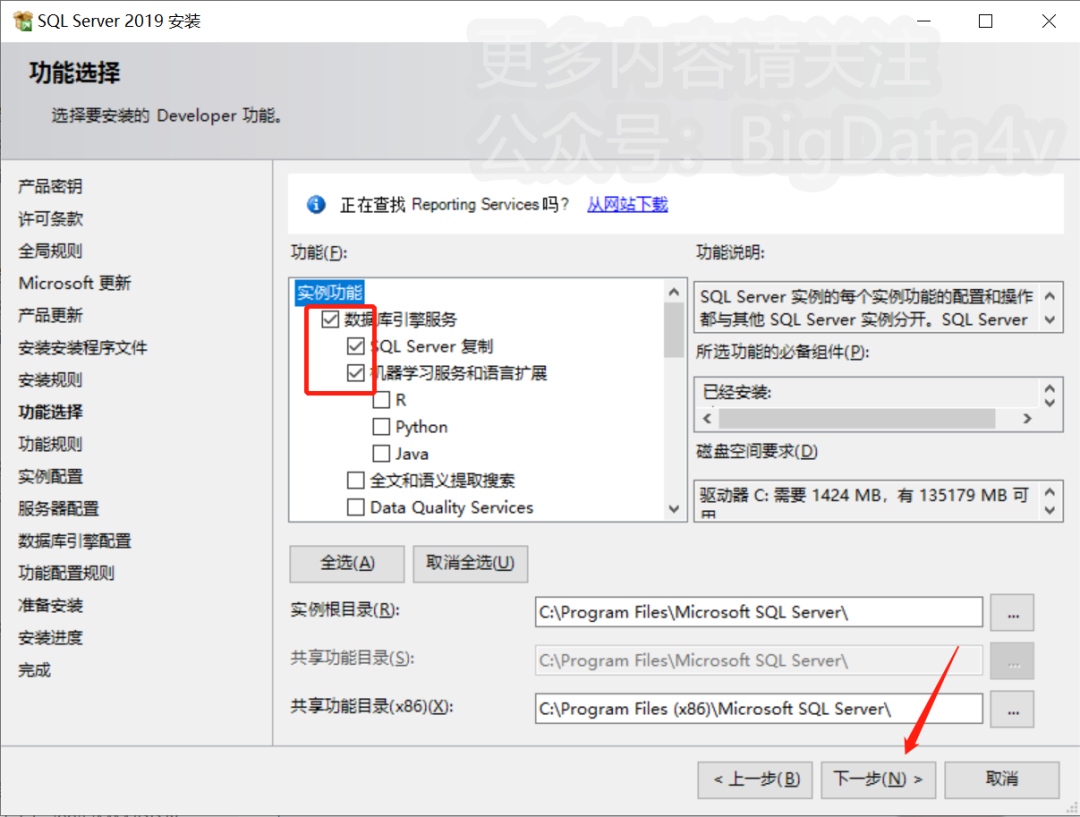This screenshot has width=1080, height=817.
Task: Open the 从网站下载 link
Action: pos(627,204)
